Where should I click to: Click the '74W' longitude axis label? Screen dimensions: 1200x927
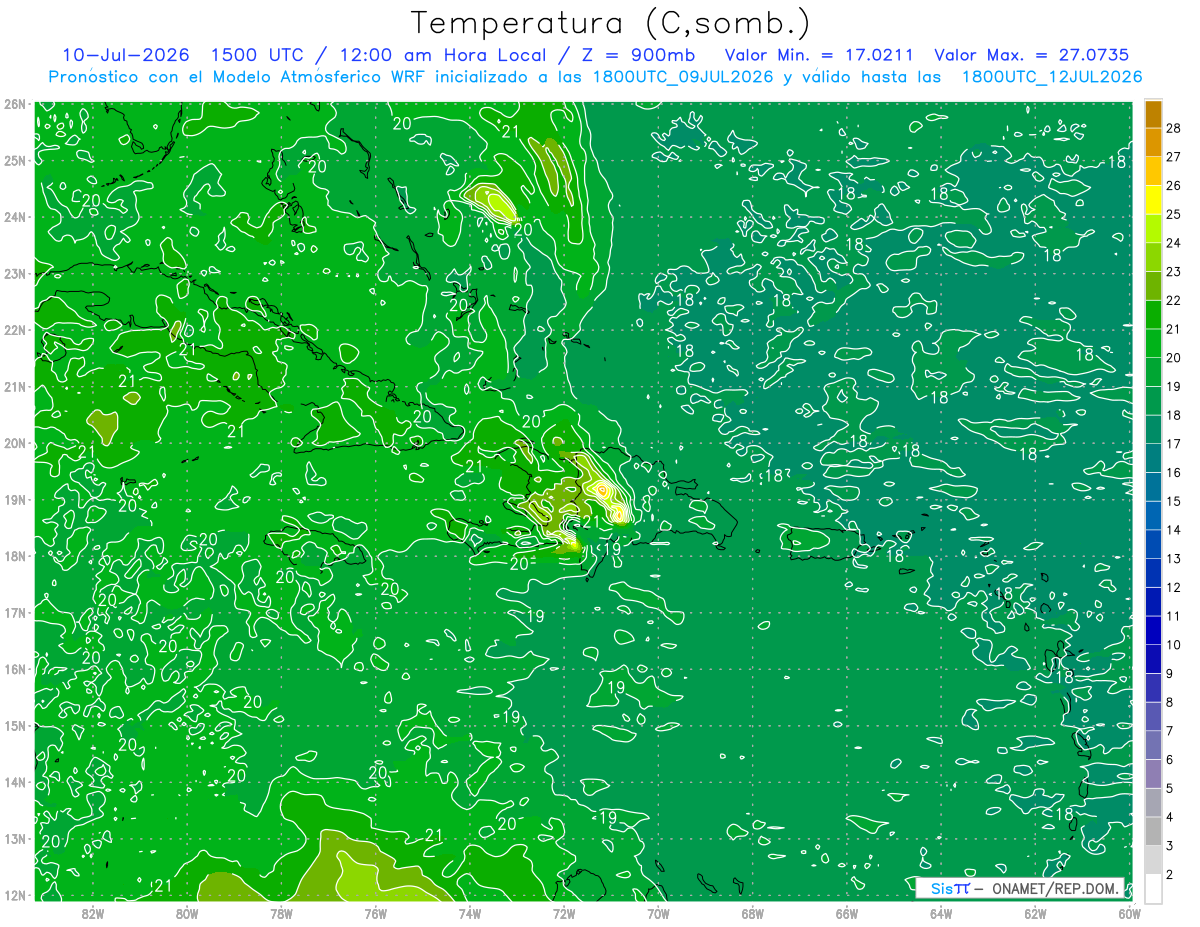tap(469, 913)
